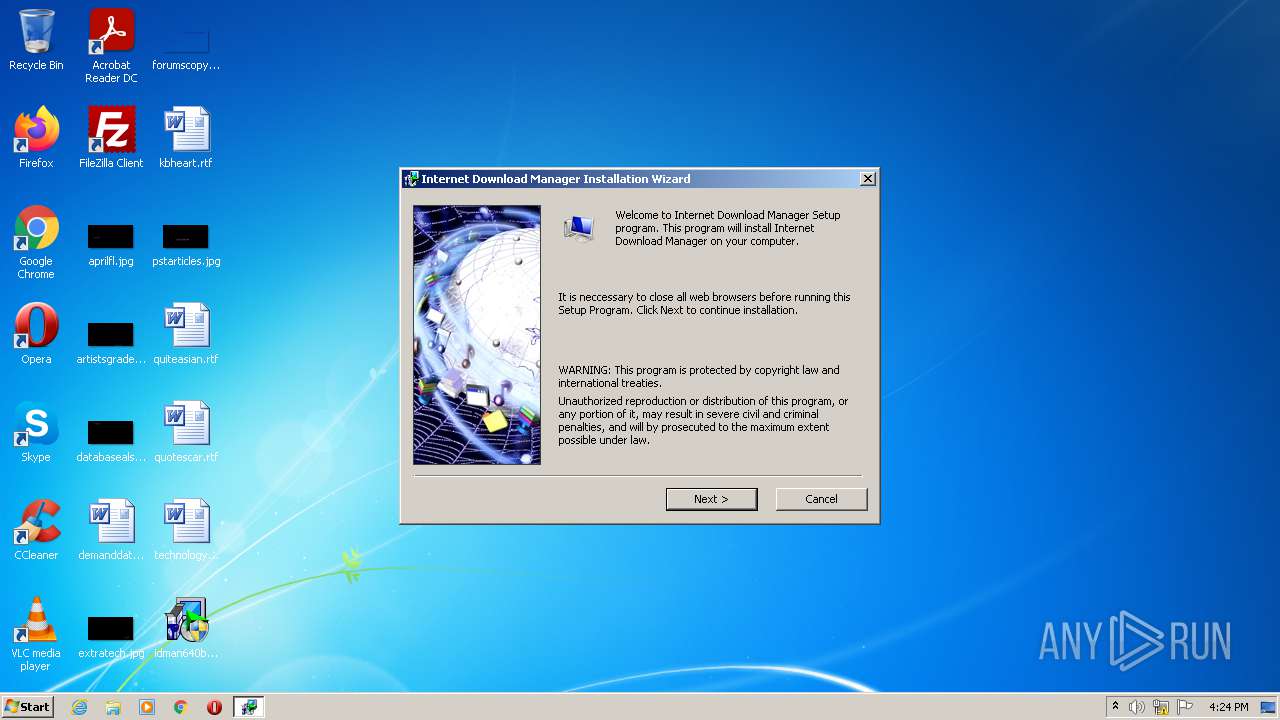Open media player taskbar icon
The image size is (1280, 720).
[x=147, y=707]
